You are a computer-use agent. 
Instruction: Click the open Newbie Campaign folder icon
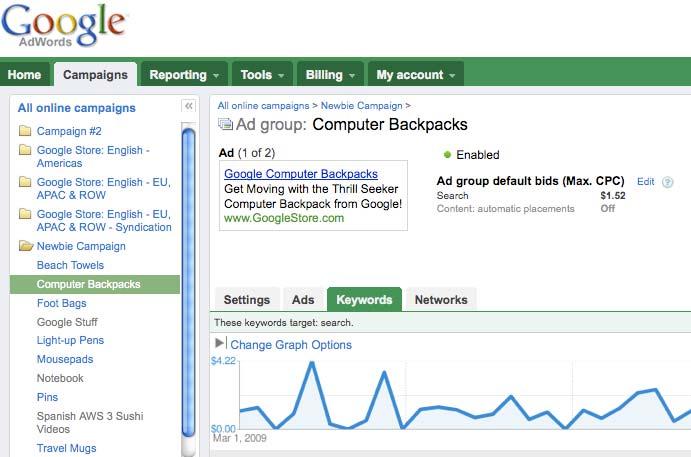coord(25,246)
